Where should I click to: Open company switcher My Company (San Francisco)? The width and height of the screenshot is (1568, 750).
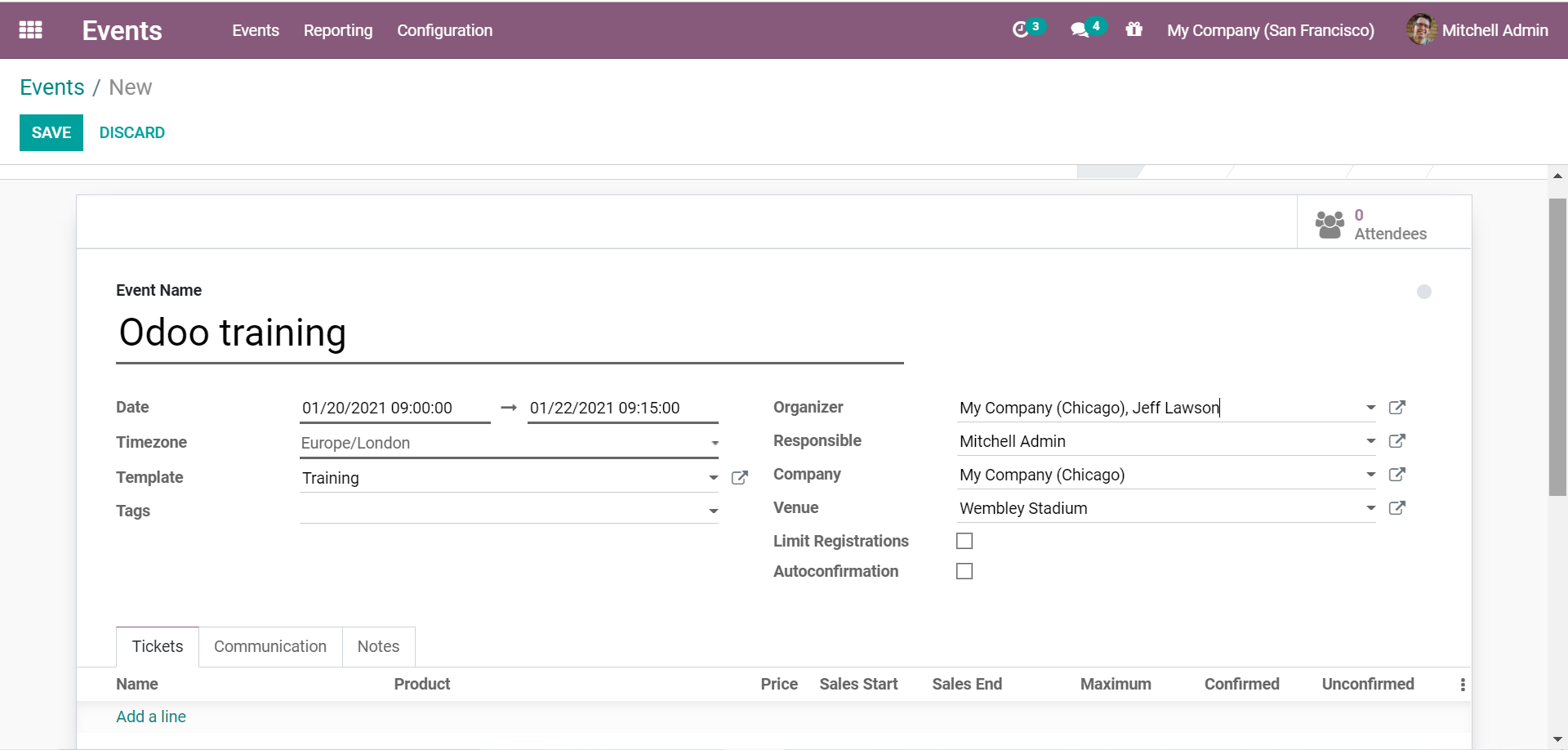click(x=1270, y=30)
